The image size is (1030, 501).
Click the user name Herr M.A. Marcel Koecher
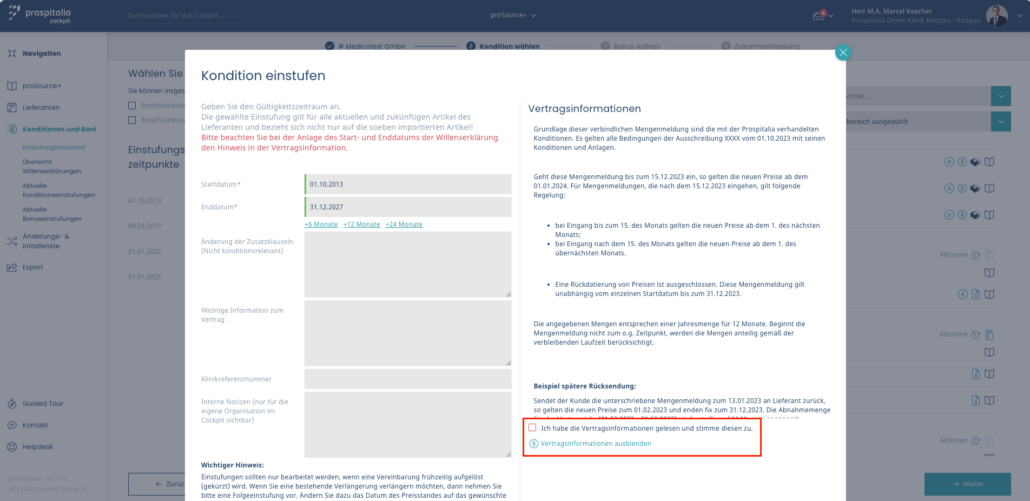[891, 11]
